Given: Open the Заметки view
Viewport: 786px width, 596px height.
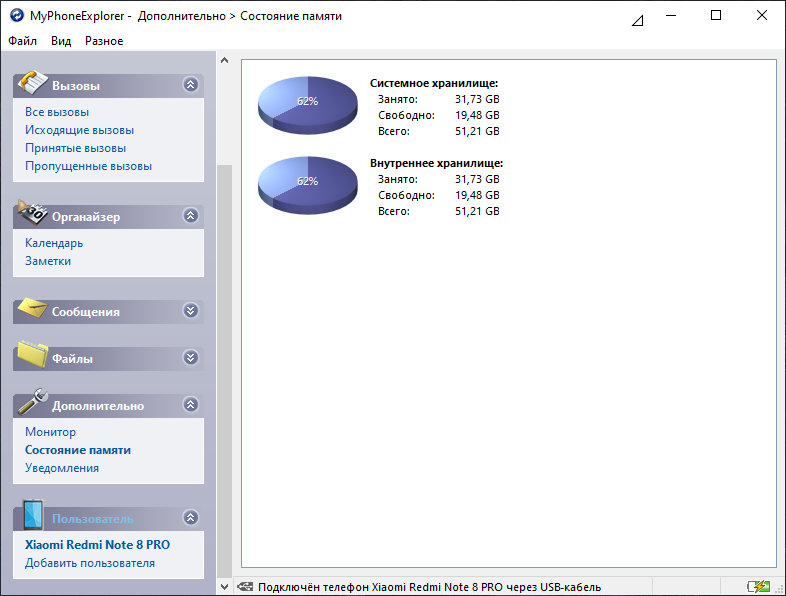Looking at the screenshot, I should coord(48,261).
